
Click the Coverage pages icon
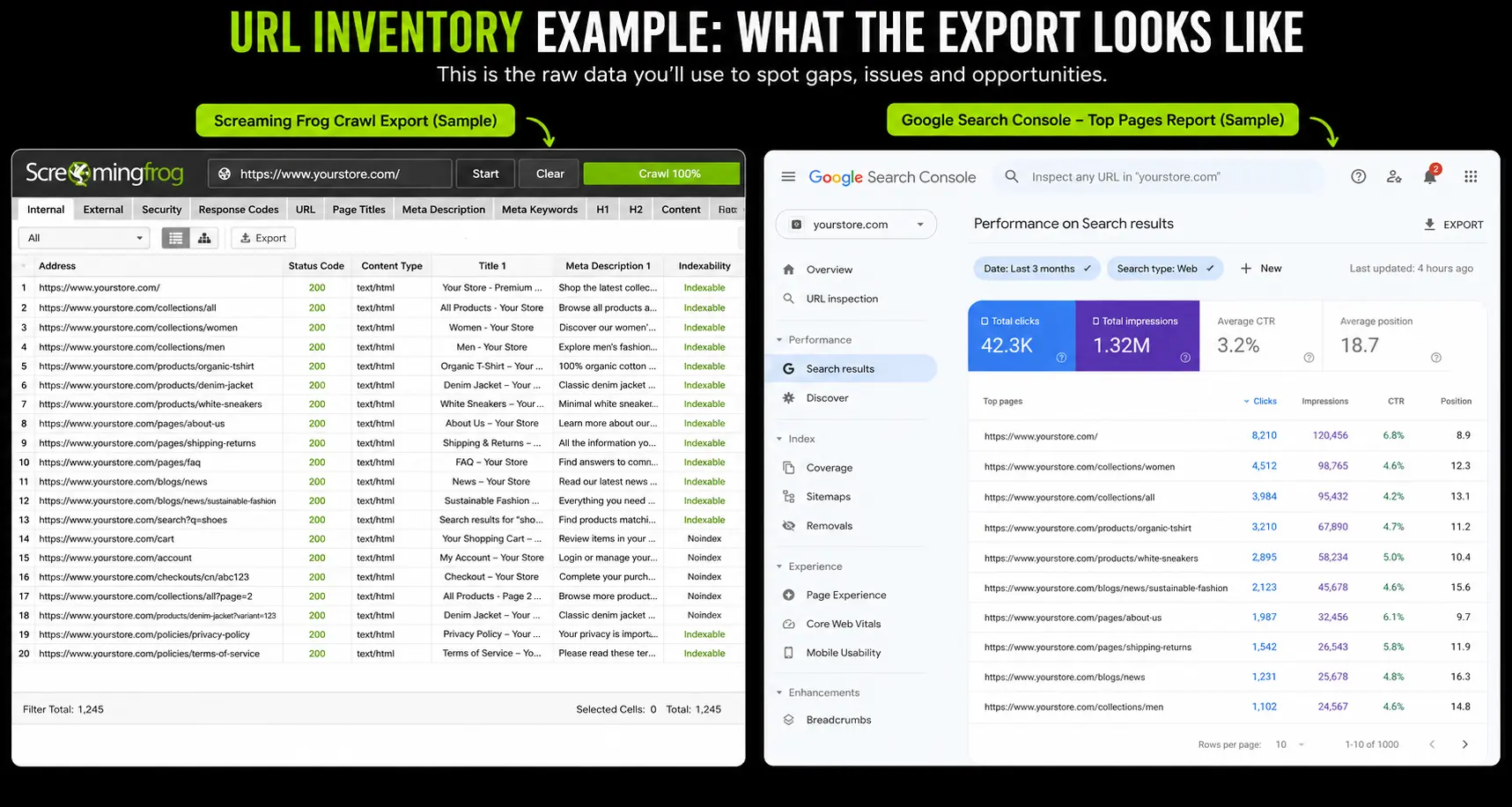point(789,468)
